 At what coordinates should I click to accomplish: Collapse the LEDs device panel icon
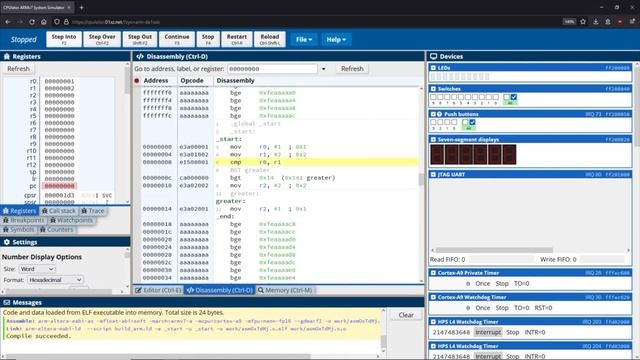tap(433, 68)
